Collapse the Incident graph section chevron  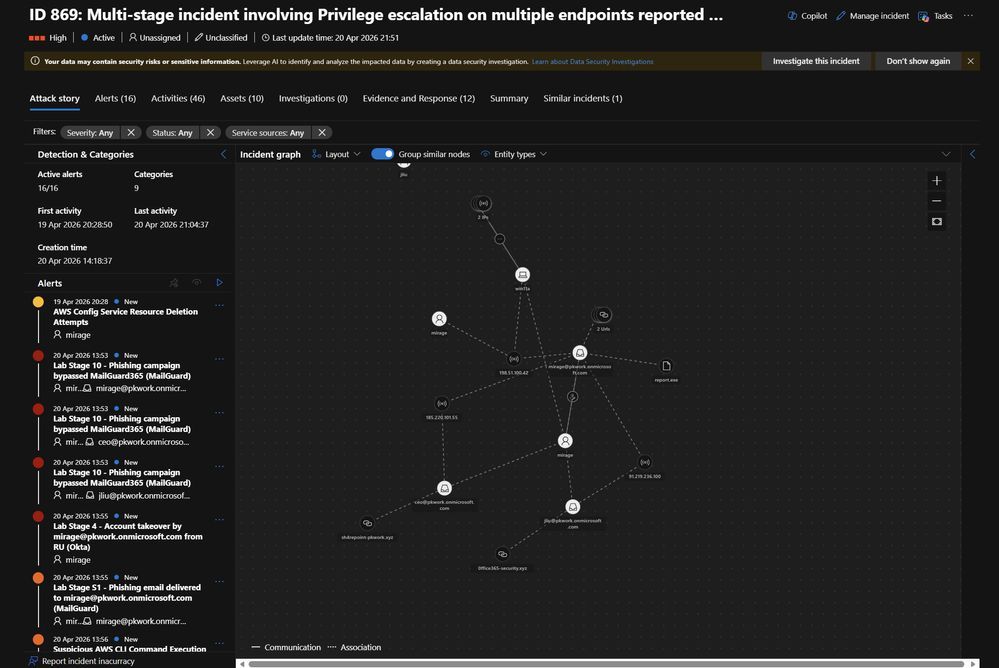(x=945, y=154)
